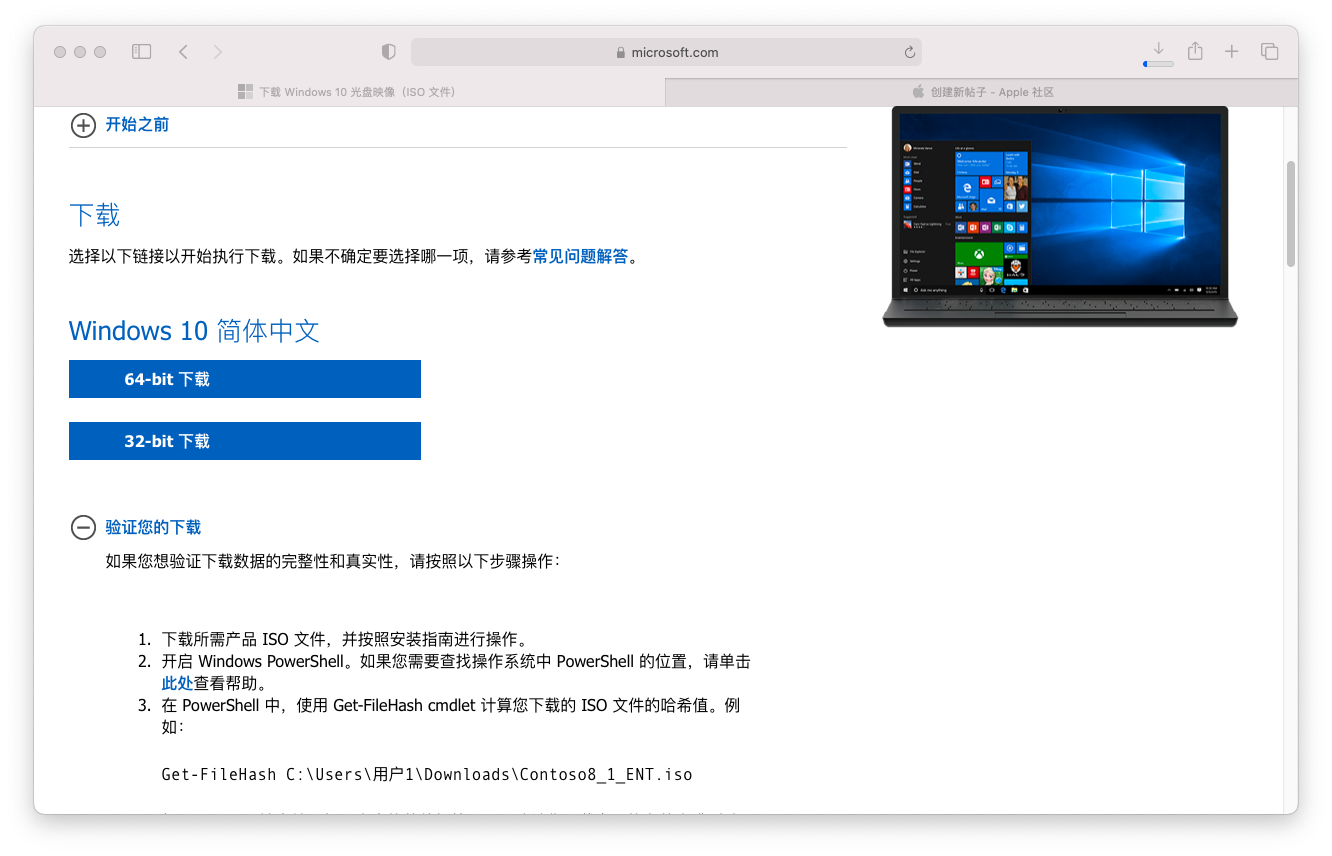Viewport: 1332px width, 856px height.
Task: Click the Get-FileHash example command text
Action: tap(427, 775)
